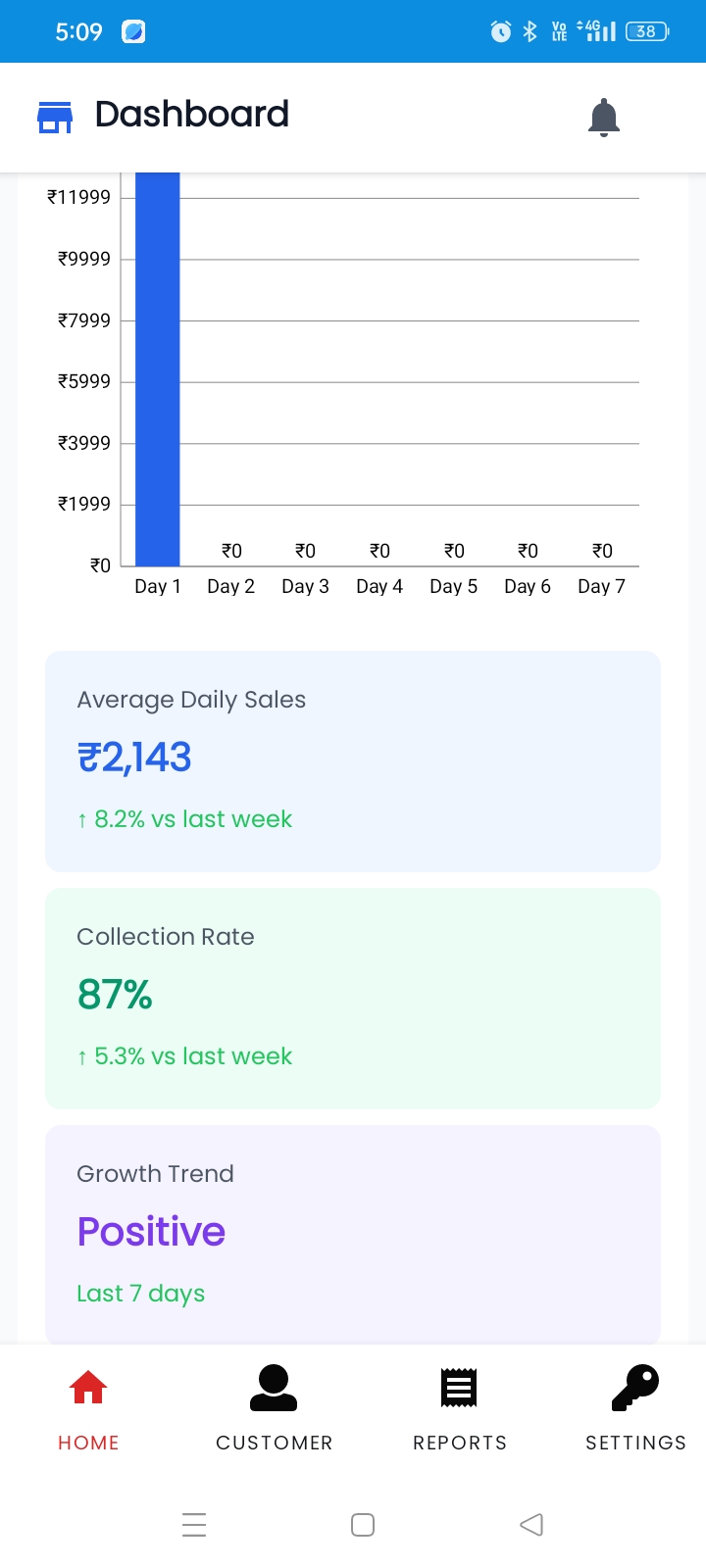
Task: Tap the Day 7 ₹0 value
Action: pos(602,551)
